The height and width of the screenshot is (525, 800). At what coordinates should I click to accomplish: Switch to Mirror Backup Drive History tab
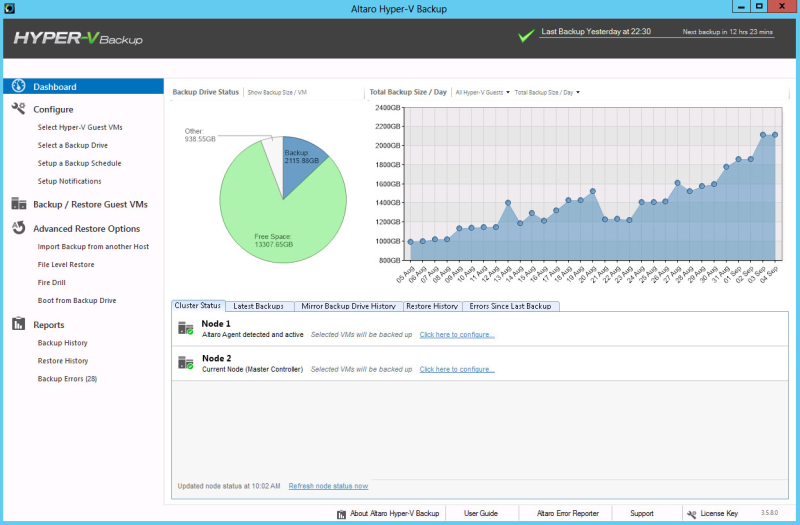point(348,306)
